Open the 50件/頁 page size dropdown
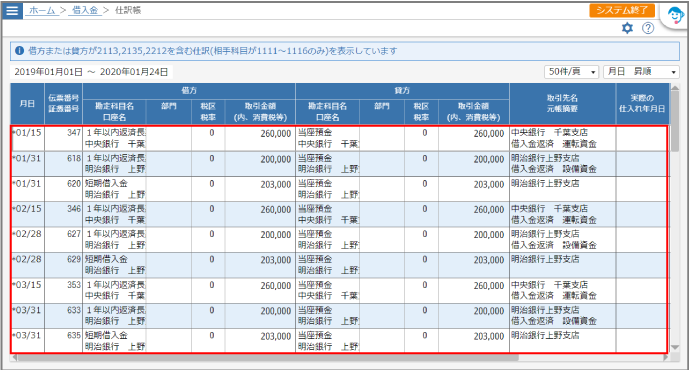This screenshot has height=370, width=689. (571, 72)
